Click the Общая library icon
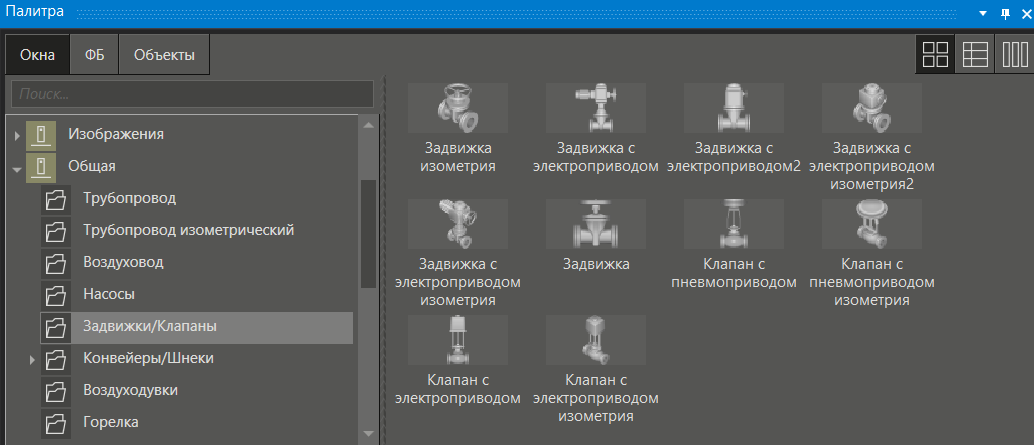 (x=41, y=167)
